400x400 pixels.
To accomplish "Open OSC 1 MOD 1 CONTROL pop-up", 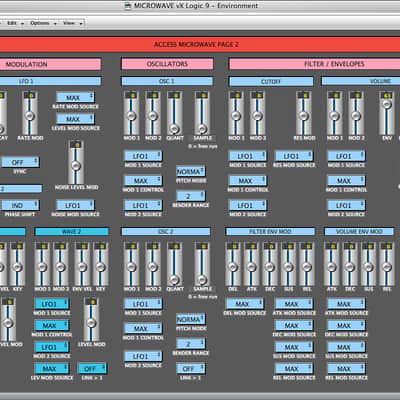I will click(143, 181).
